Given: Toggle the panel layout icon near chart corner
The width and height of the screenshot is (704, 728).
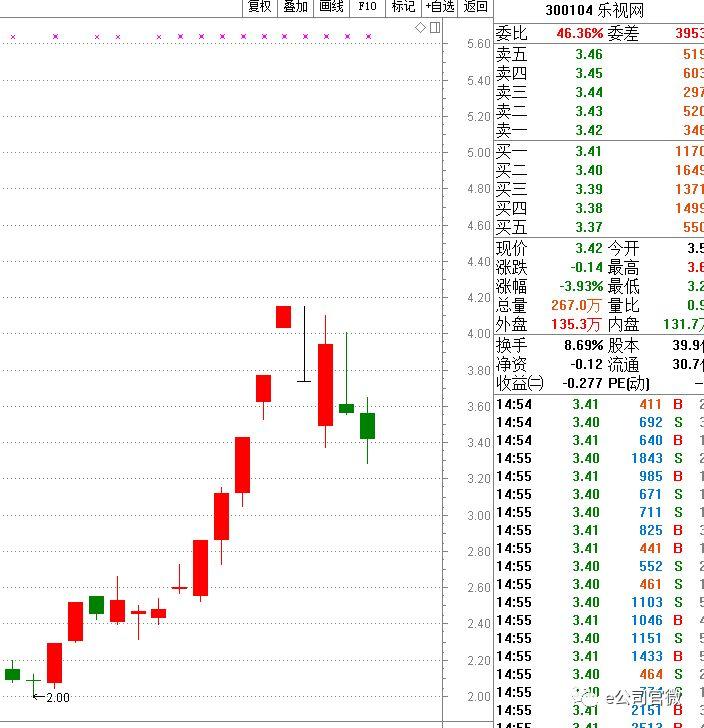Looking at the screenshot, I should point(435,28).
